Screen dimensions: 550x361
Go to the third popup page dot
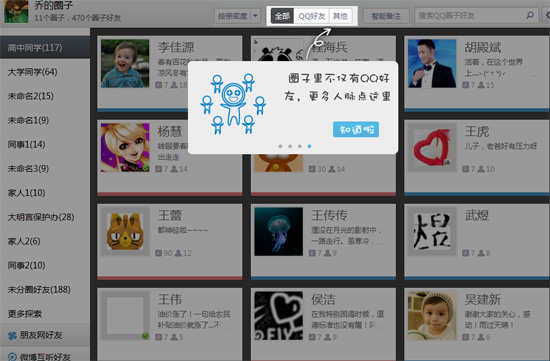pos(300,146)
